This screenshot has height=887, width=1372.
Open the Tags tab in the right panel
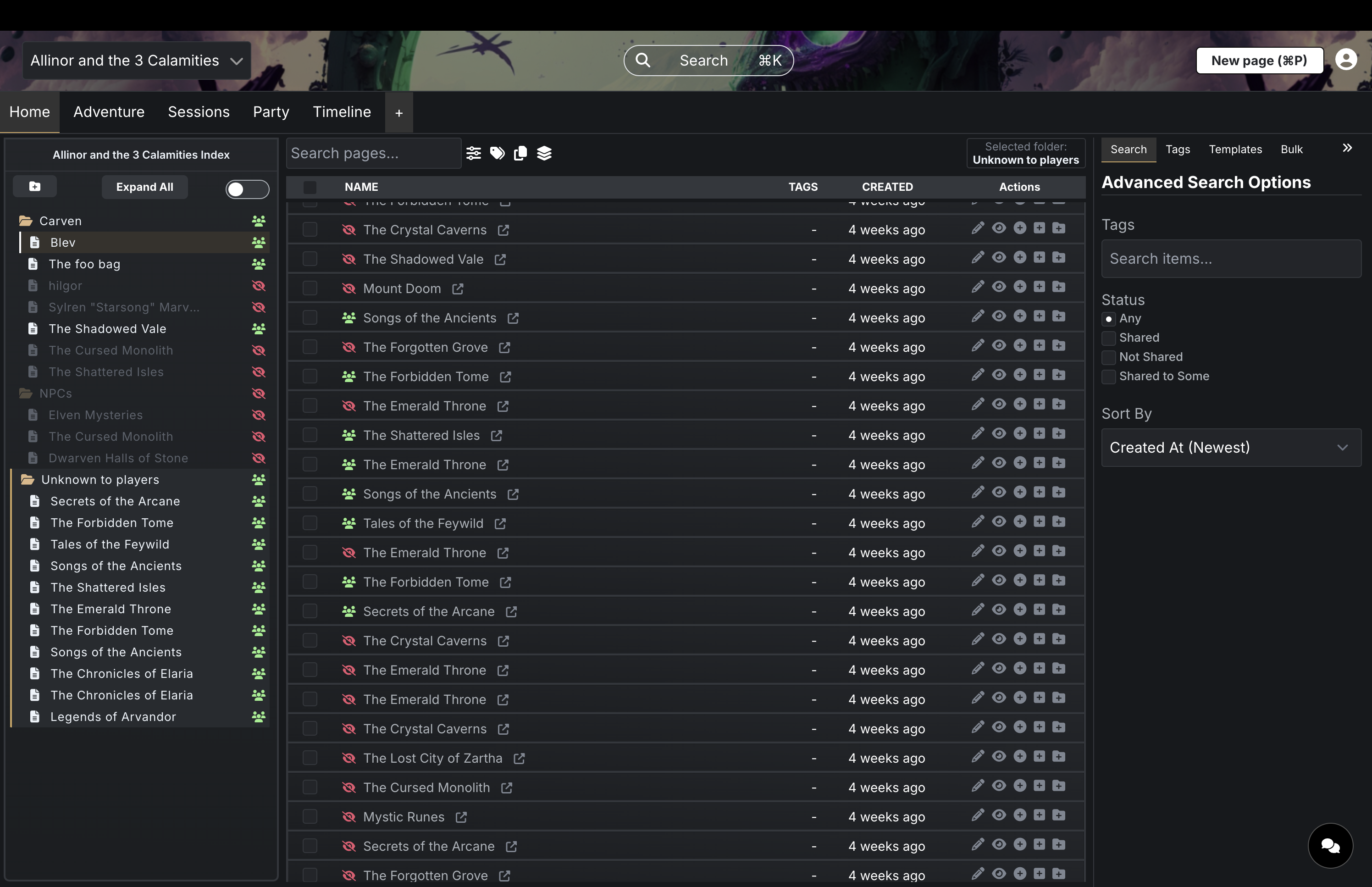click(x=1178, y=150)
